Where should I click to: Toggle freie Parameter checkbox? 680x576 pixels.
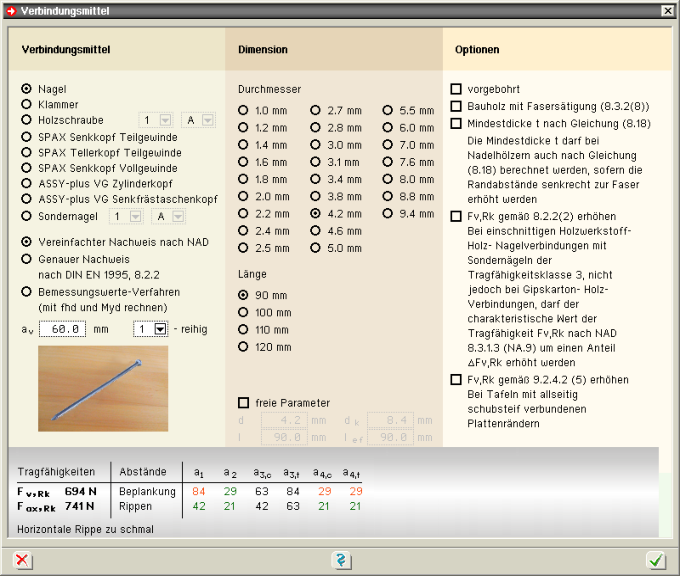click(x=243, y=403)
